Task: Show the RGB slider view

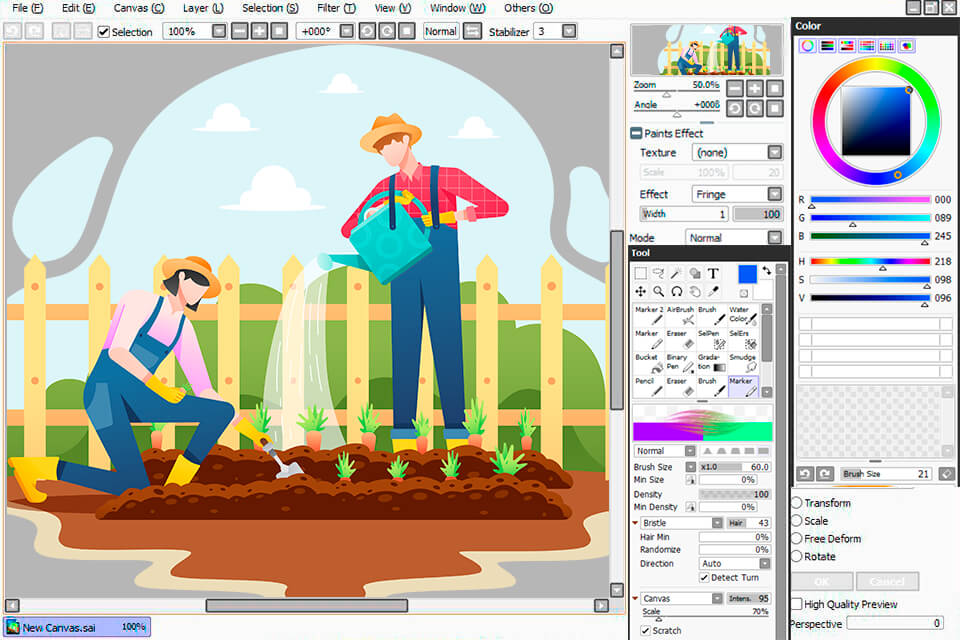Action: coord(827,46)
